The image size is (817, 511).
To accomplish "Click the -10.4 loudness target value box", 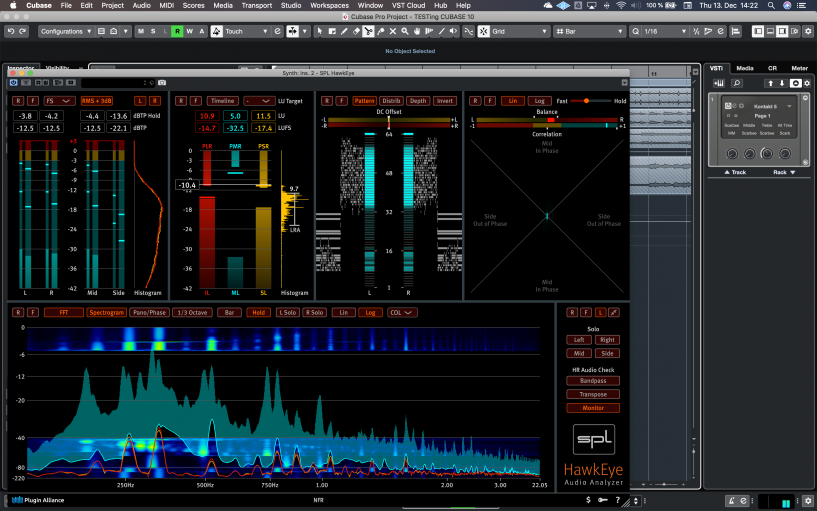I will pos(187,185).
